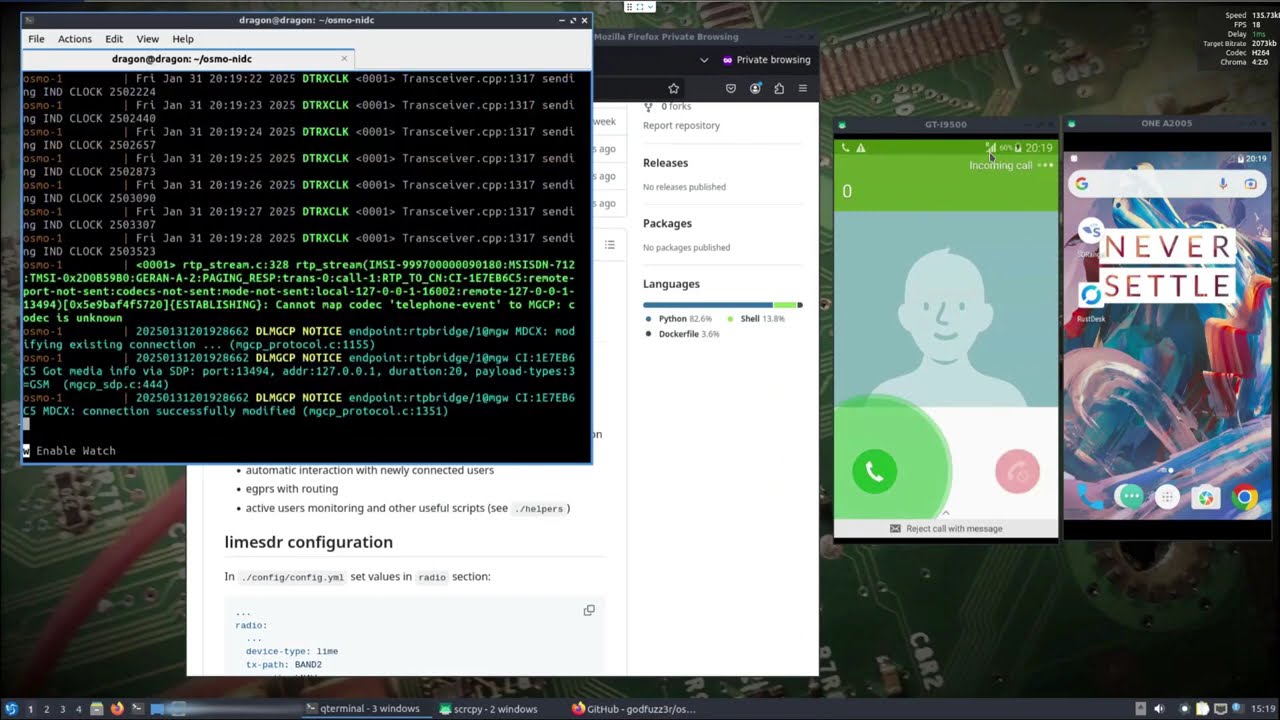Viewport: 1280px width, 720px height.
Task: Bookmark this page with the star icon
Action: tap(673, 88)
